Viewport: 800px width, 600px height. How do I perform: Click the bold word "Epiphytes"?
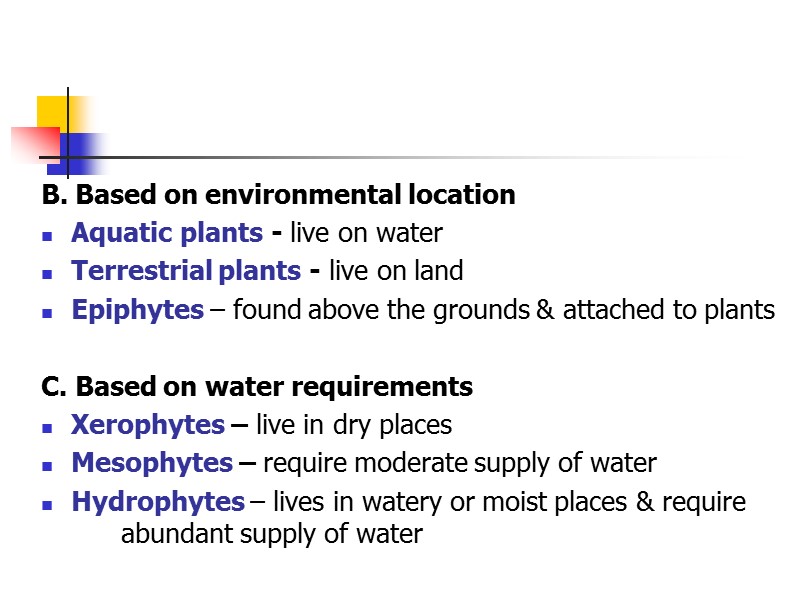(137, 310)
